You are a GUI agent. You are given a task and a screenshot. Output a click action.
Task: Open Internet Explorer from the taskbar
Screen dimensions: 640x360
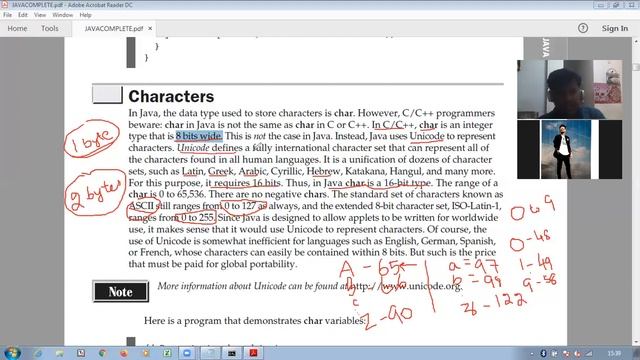38,353
